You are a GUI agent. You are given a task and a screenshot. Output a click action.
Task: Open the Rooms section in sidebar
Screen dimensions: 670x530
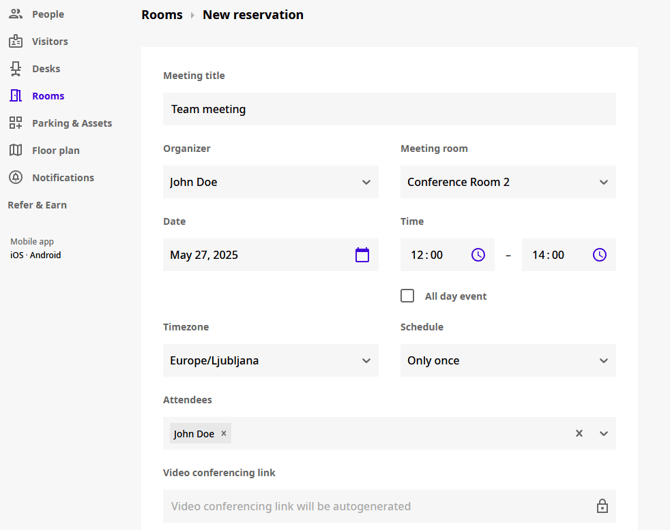point(47,96)
